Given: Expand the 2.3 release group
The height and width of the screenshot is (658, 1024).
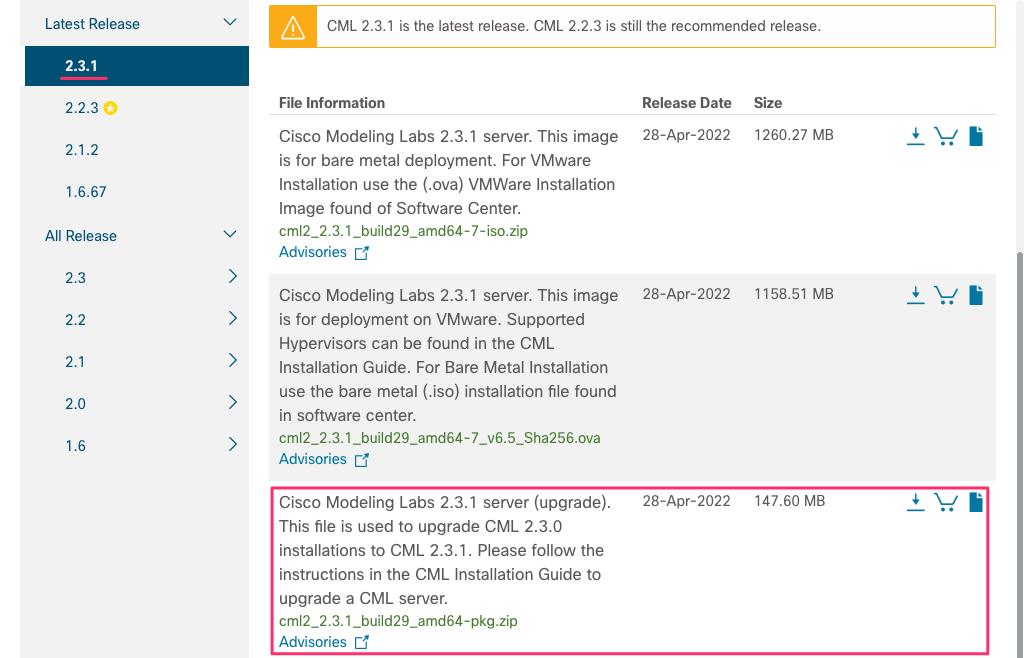Looking at the screenshot, I should [232, 276].
